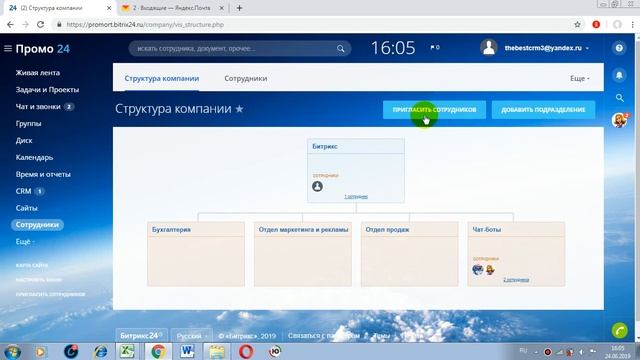Click the search magnifier in the search field
Viewport: 640px width, 360px height.
[340, 49]
